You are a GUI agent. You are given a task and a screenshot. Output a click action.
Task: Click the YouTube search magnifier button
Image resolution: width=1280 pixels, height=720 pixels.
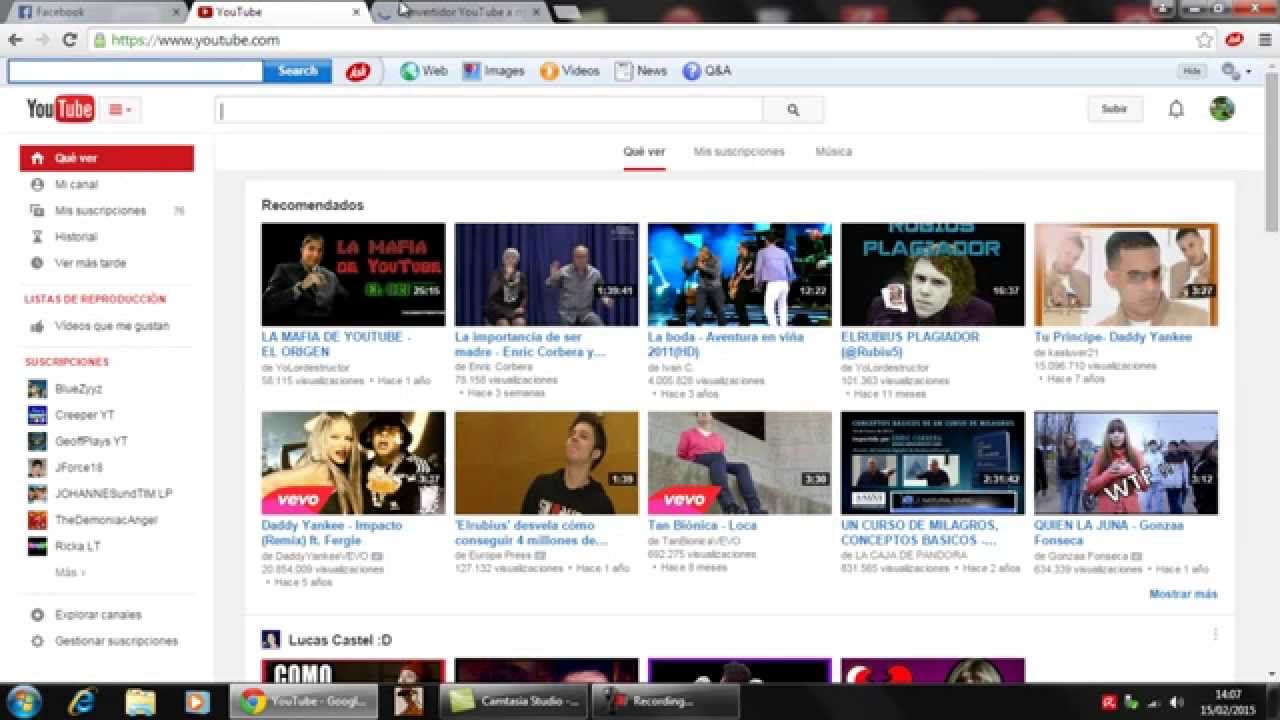(x=793, y=110)
